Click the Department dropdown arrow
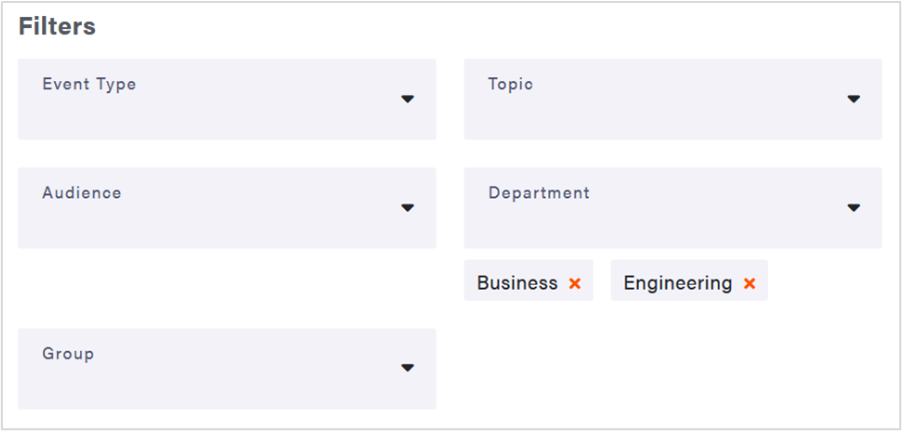902x431 pixels. tap(853, 208)
